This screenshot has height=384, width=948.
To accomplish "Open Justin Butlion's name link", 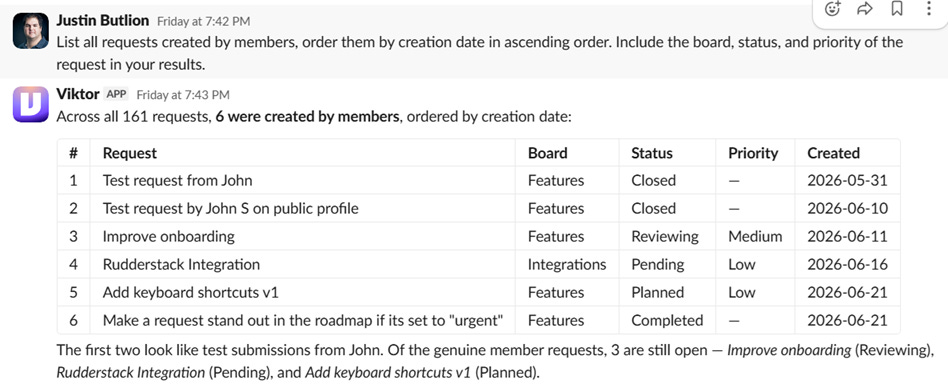I will 103,21.
